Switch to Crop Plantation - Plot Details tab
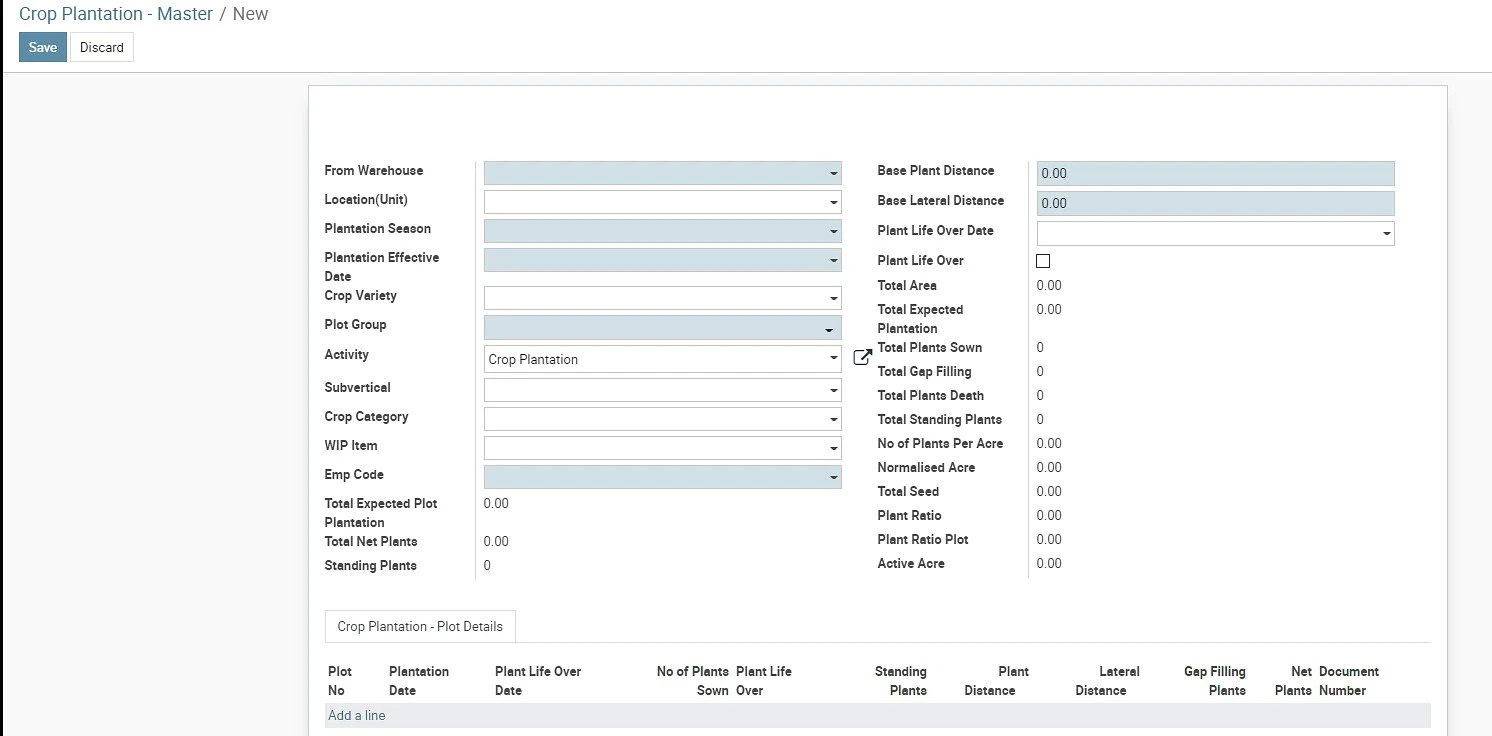 pyautogui.click(x=420, y=626)
